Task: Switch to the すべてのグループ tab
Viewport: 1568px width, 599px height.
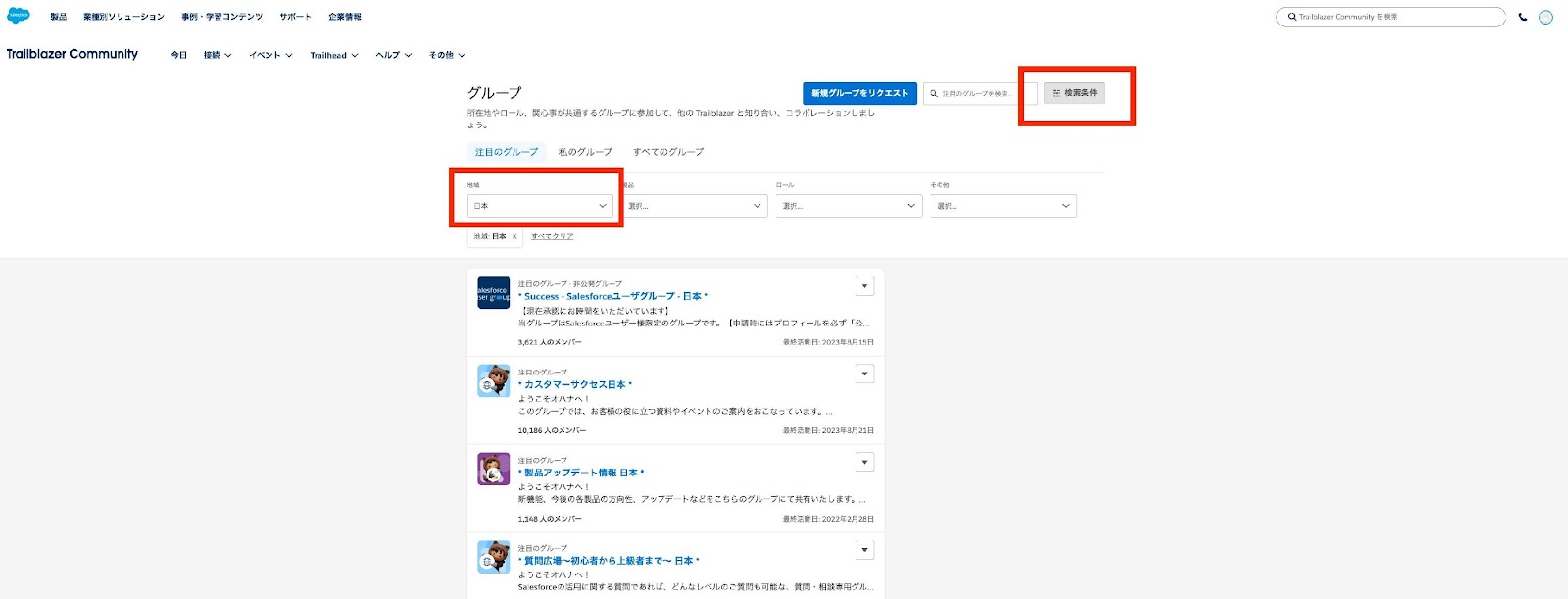Action: coord(668,152)
